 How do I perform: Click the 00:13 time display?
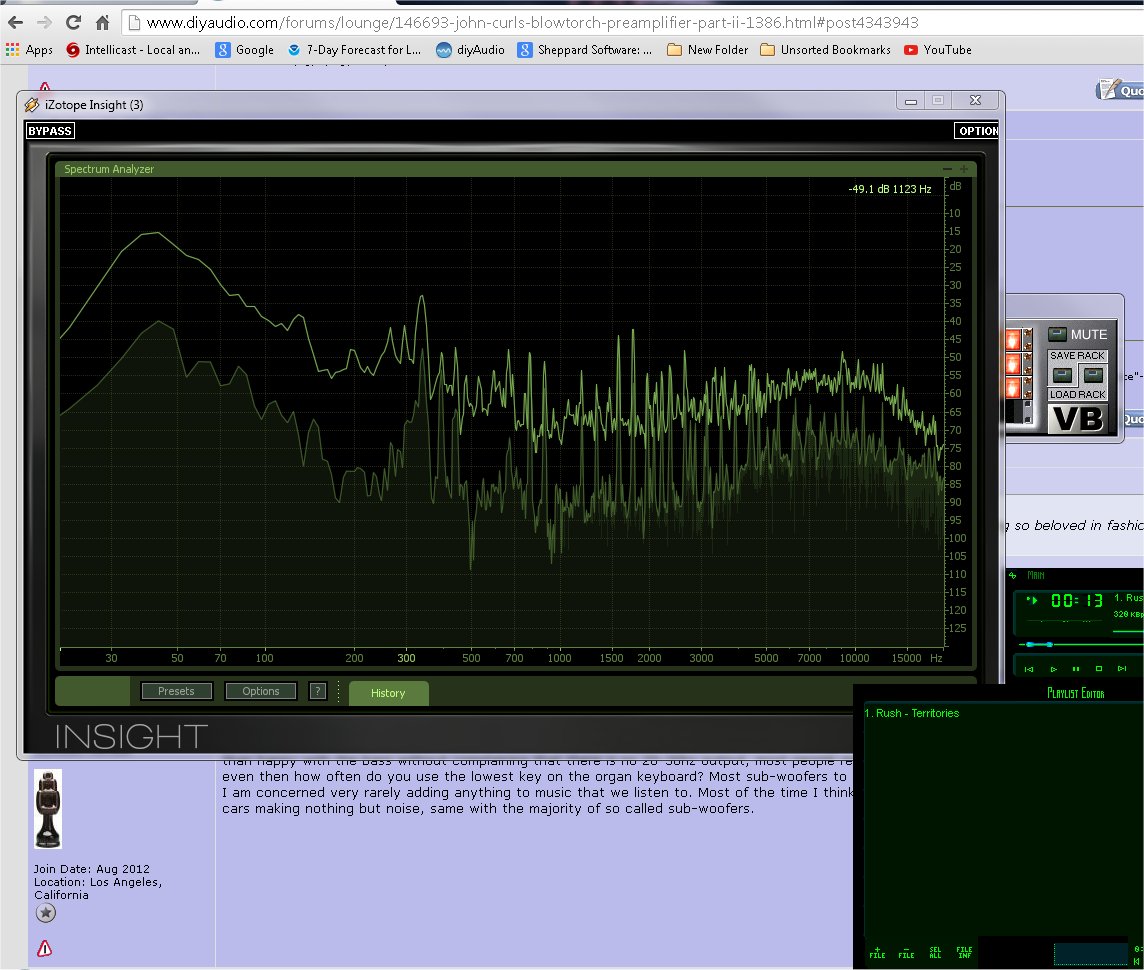click(1077, 601)
